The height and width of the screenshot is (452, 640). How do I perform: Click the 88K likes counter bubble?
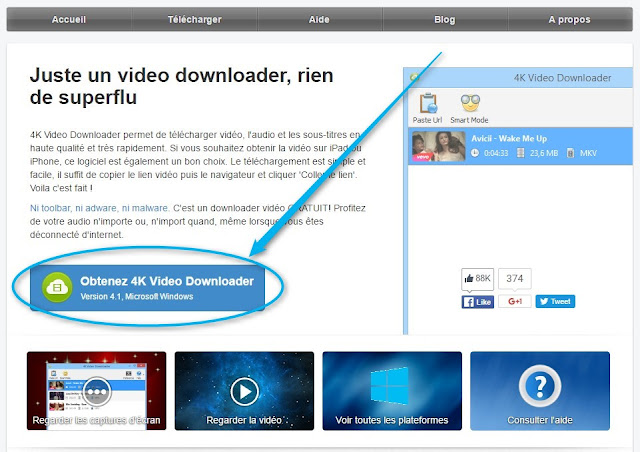[478, 279]
